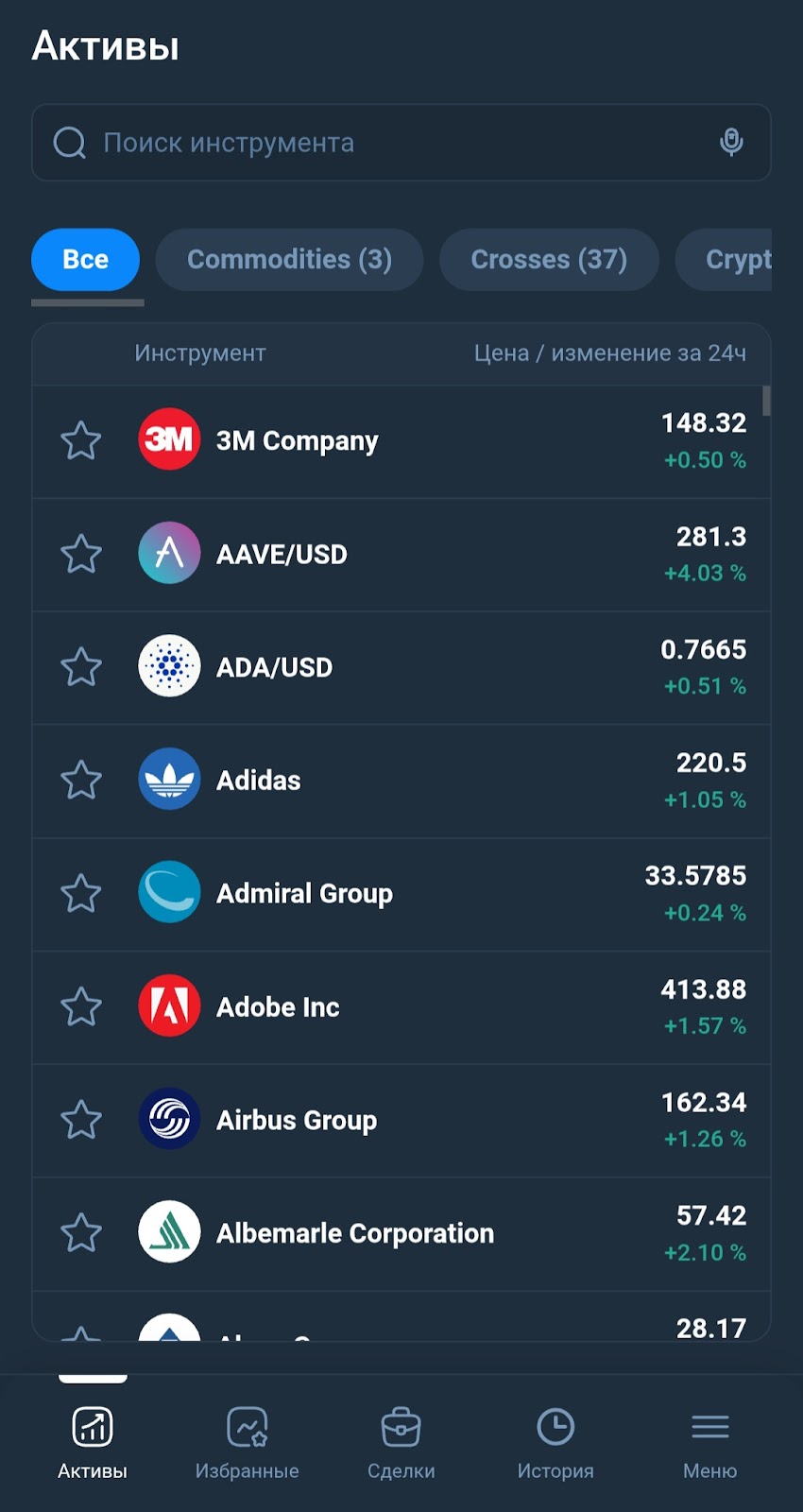Toggle favorite star for Albemarle Corporation
Viewport: 803px width, 1512px height.
point(81,1232)
